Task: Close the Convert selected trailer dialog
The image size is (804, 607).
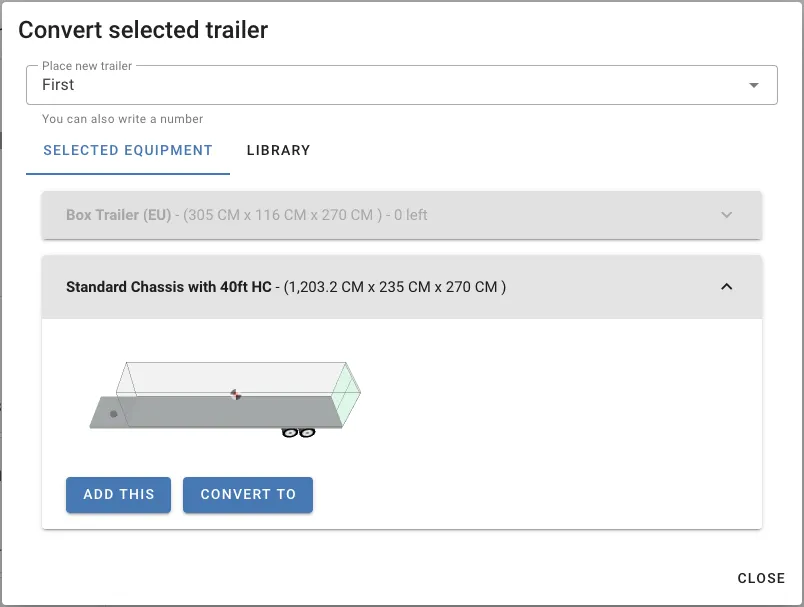Action: [761, 578]
